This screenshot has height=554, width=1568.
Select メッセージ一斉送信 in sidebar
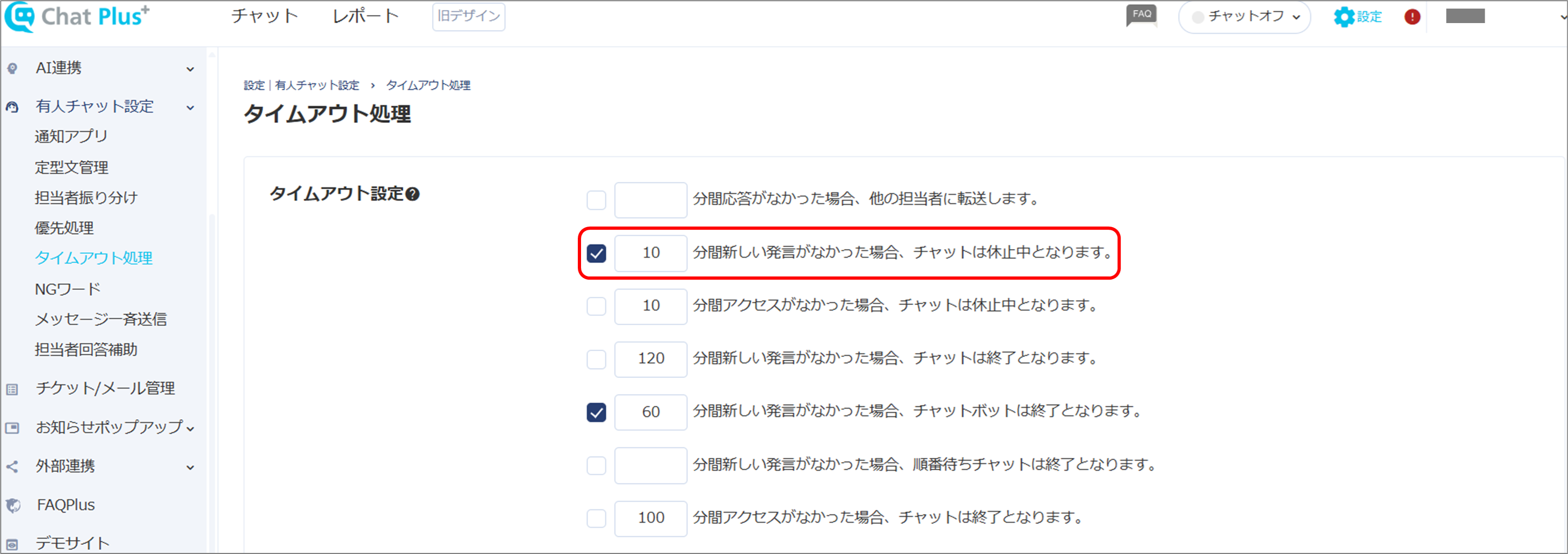pyautogui.click(x=101, y=319)
